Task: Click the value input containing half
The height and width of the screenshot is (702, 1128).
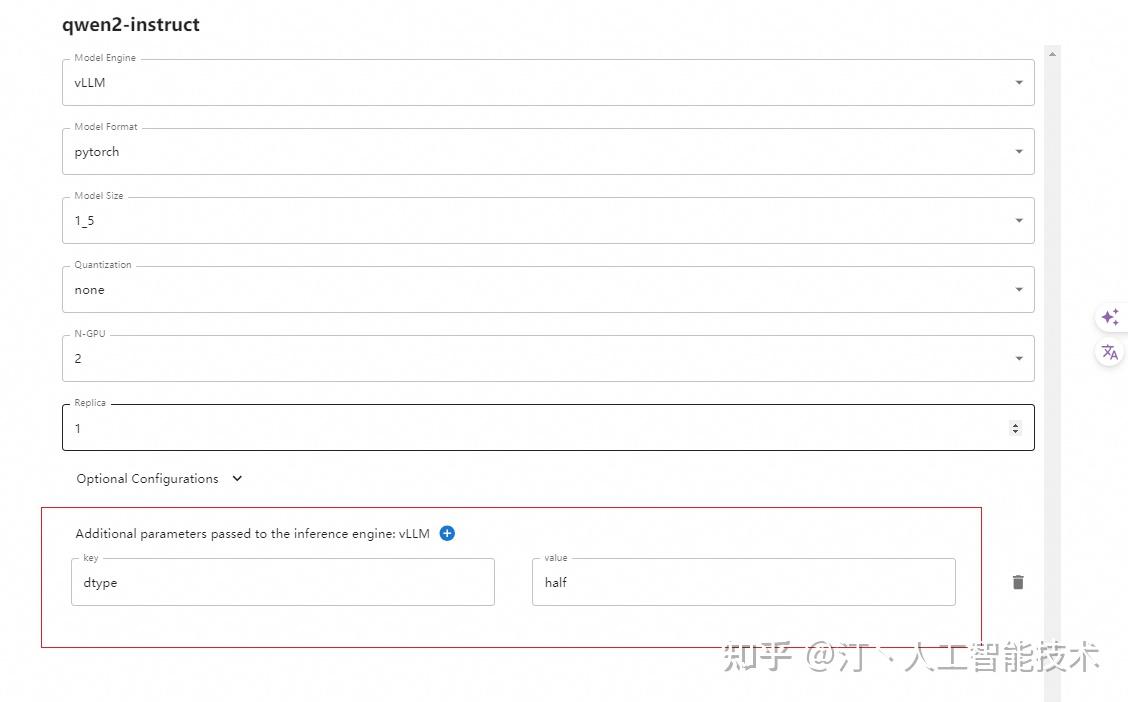Action: (x=743, y=582)
